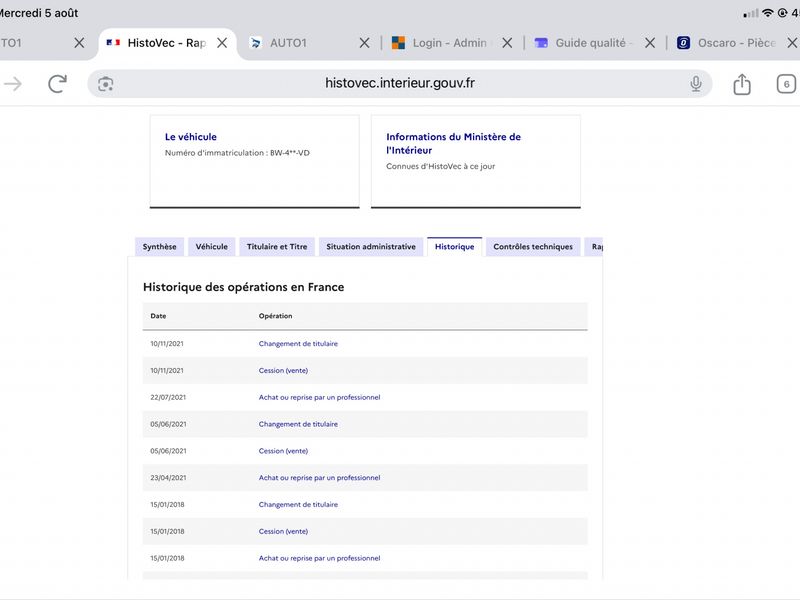Screen dimensions: 800x600
Task: Click the Opération column header
Action: (276, 316)
